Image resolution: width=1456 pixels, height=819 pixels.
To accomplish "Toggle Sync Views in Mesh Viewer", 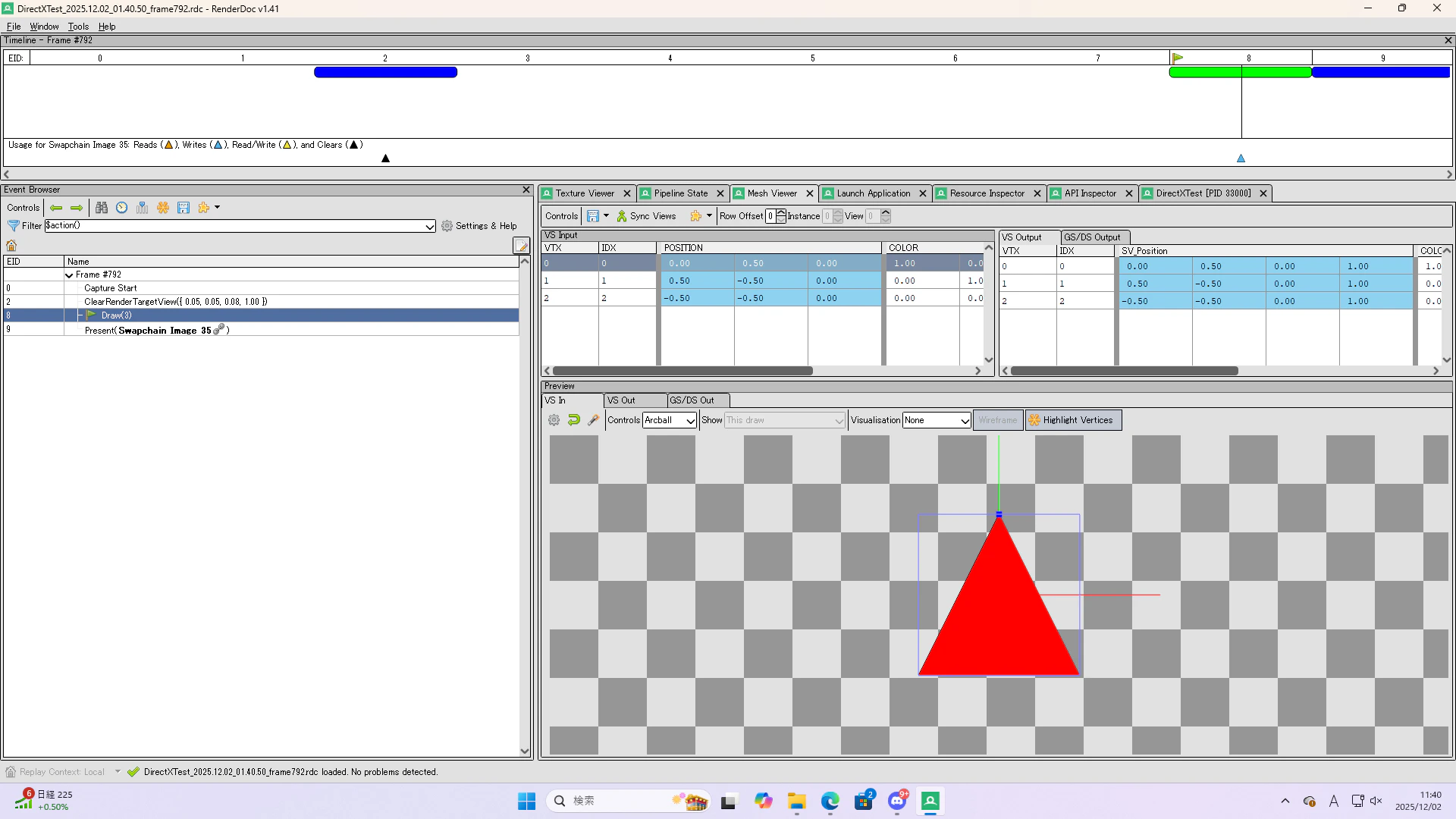I will (x=646, y=216).
